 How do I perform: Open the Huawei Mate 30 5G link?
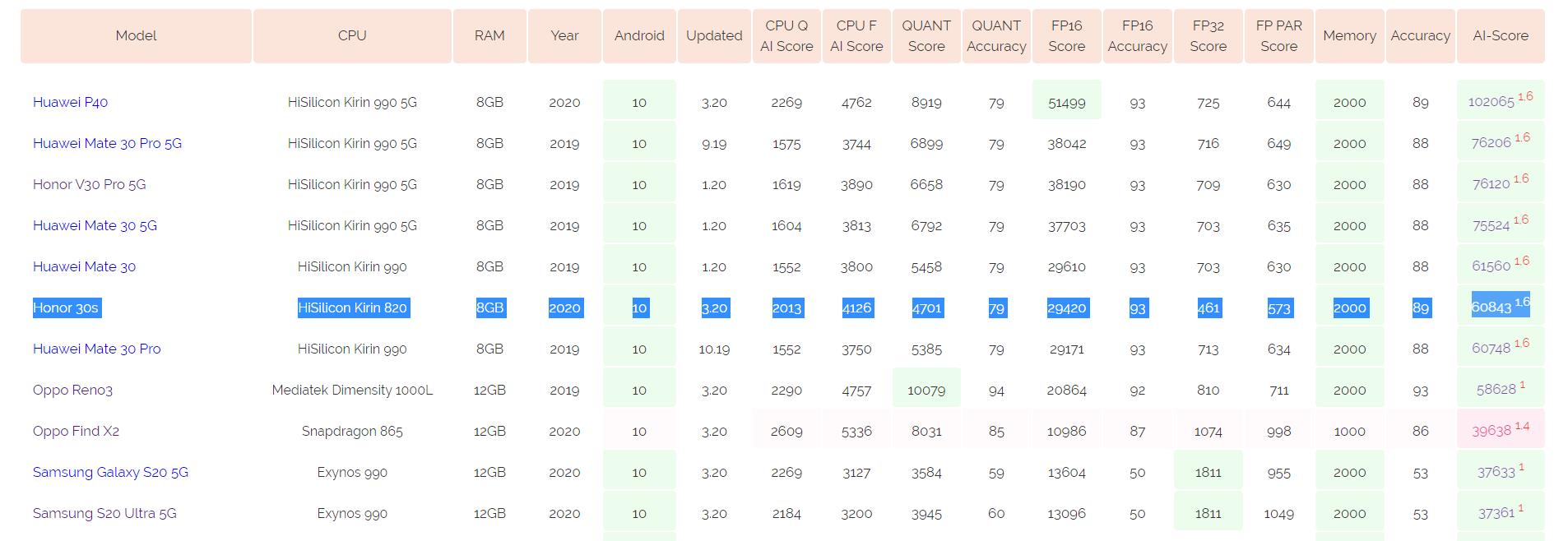(95, 225)
